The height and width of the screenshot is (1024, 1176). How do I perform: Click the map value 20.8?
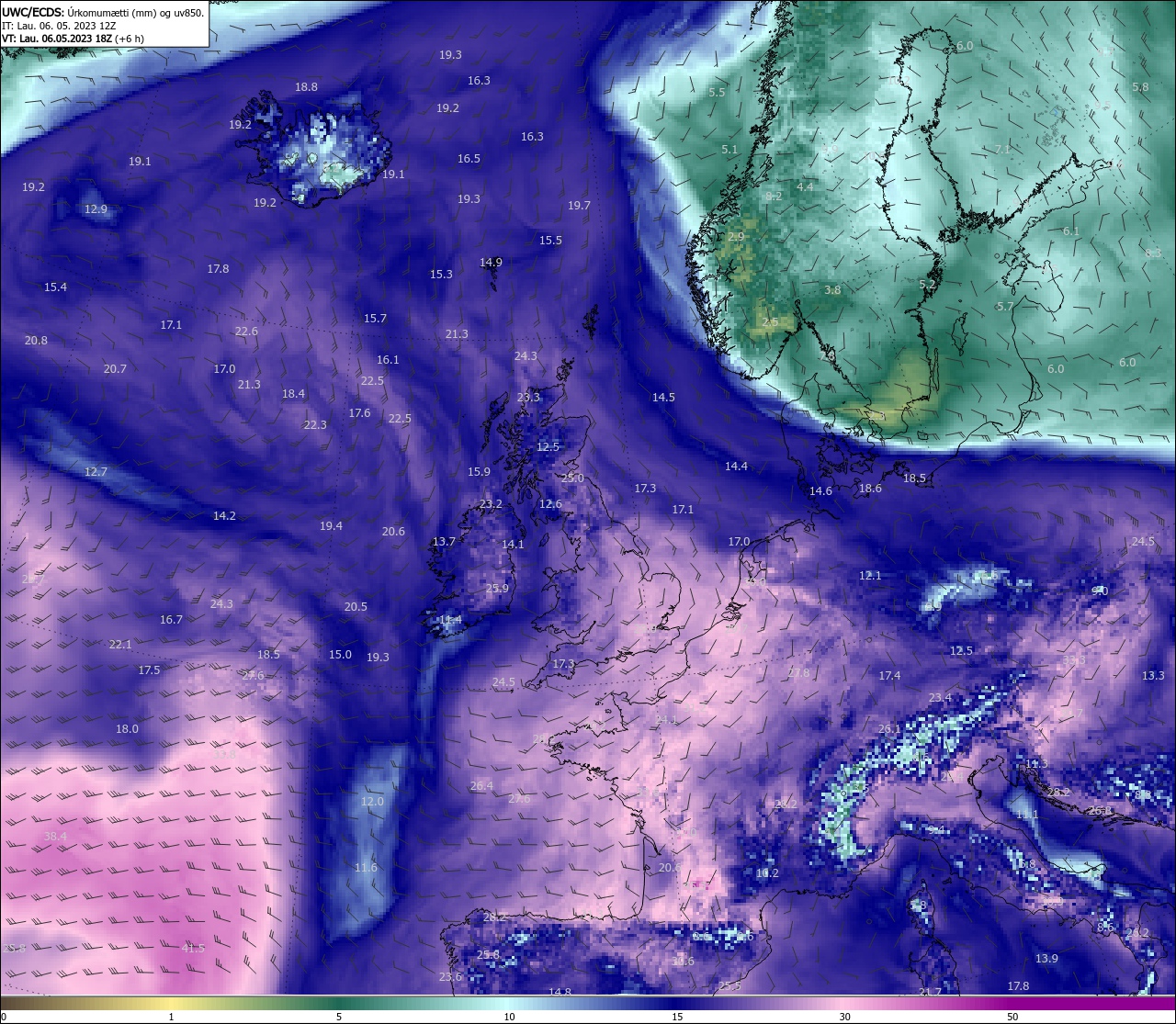[36, 341]
